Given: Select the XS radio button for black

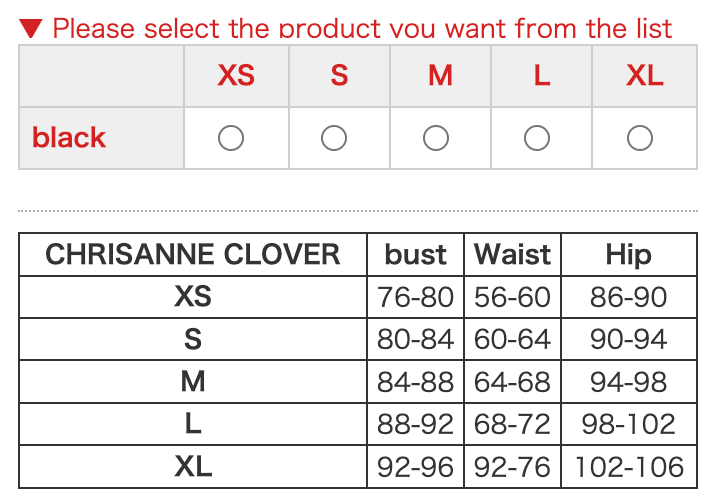Looking at the screenshot, I should (x=231, y=138).
